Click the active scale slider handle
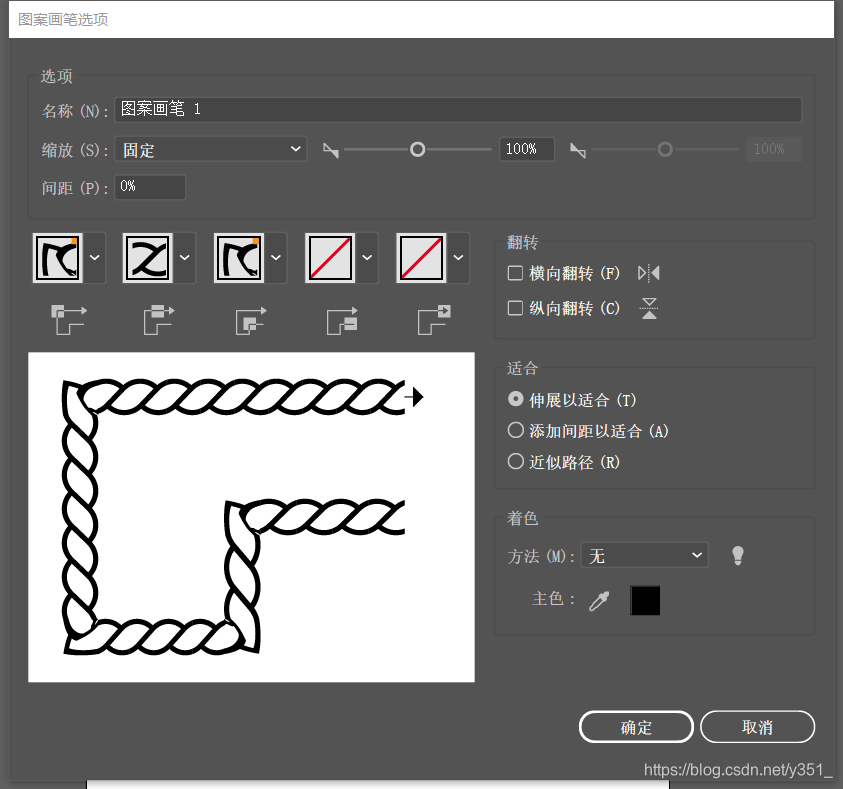The width and height of the screenshot is (843, 789). pyautogui.click(x=418, y=149)
